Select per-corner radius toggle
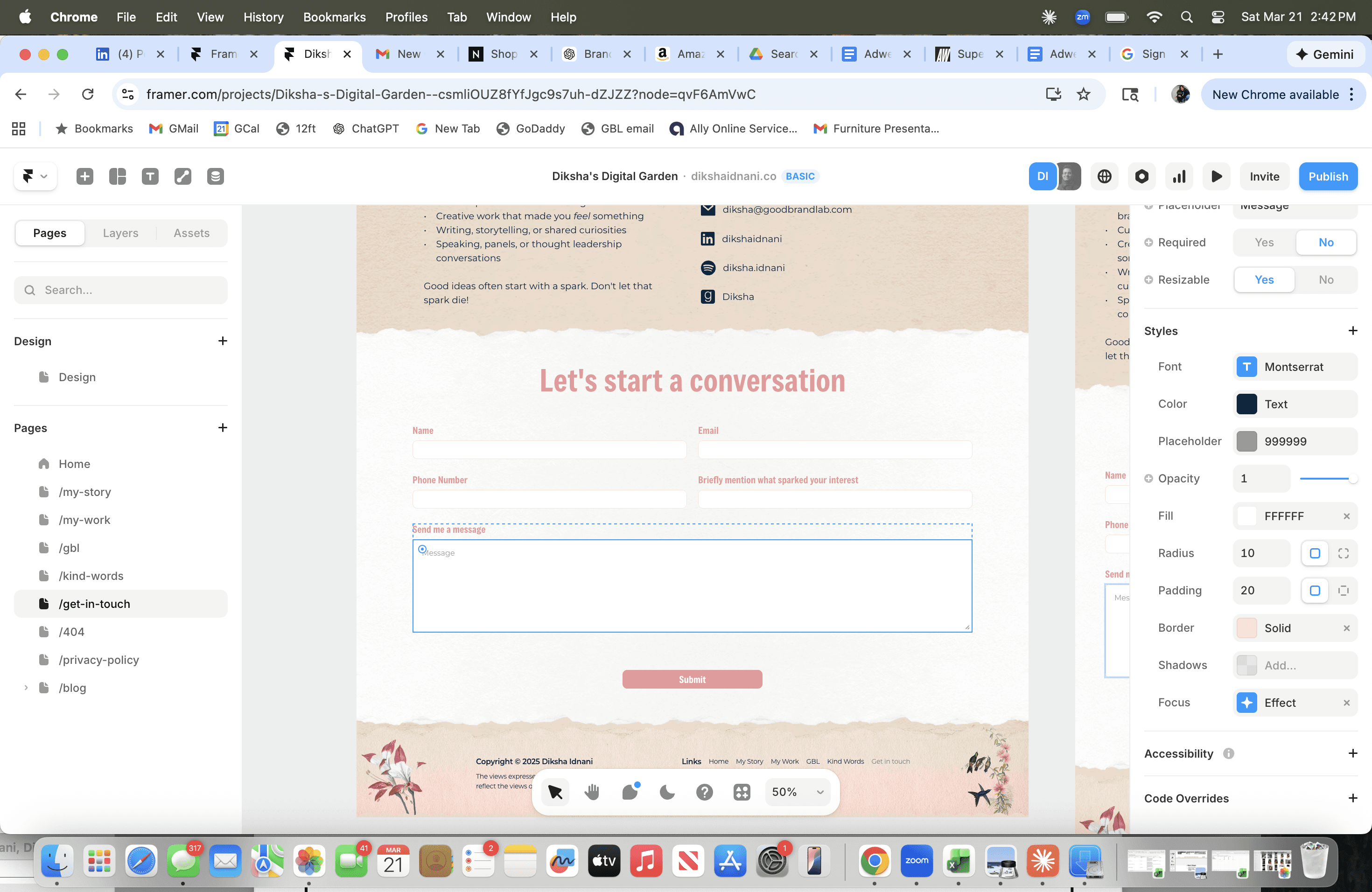The height and width of the screenshot is (892, 1372). click(x=1343, y=553)
